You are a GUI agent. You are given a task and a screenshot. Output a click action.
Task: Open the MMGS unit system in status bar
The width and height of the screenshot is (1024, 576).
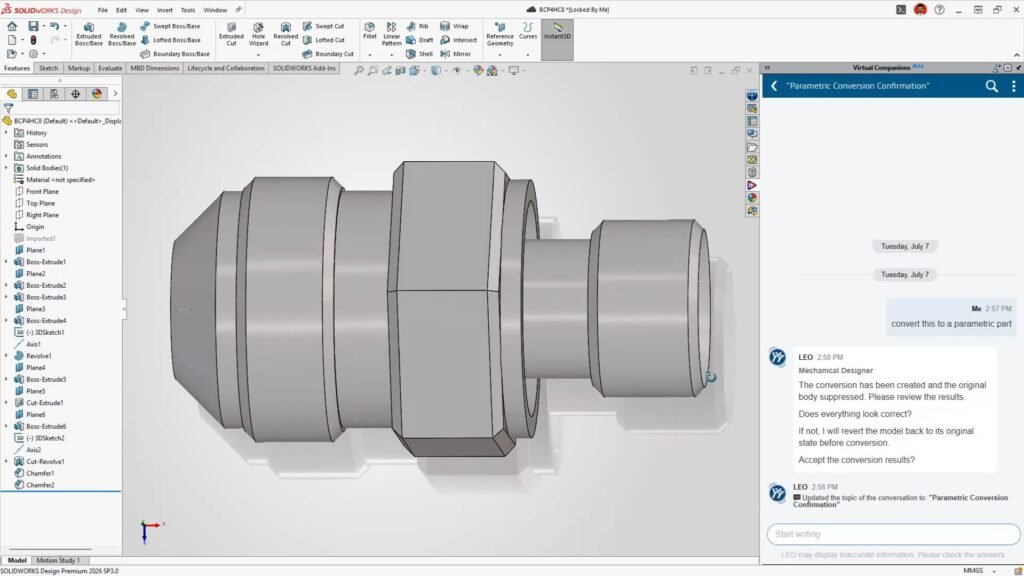pos(972,570)
